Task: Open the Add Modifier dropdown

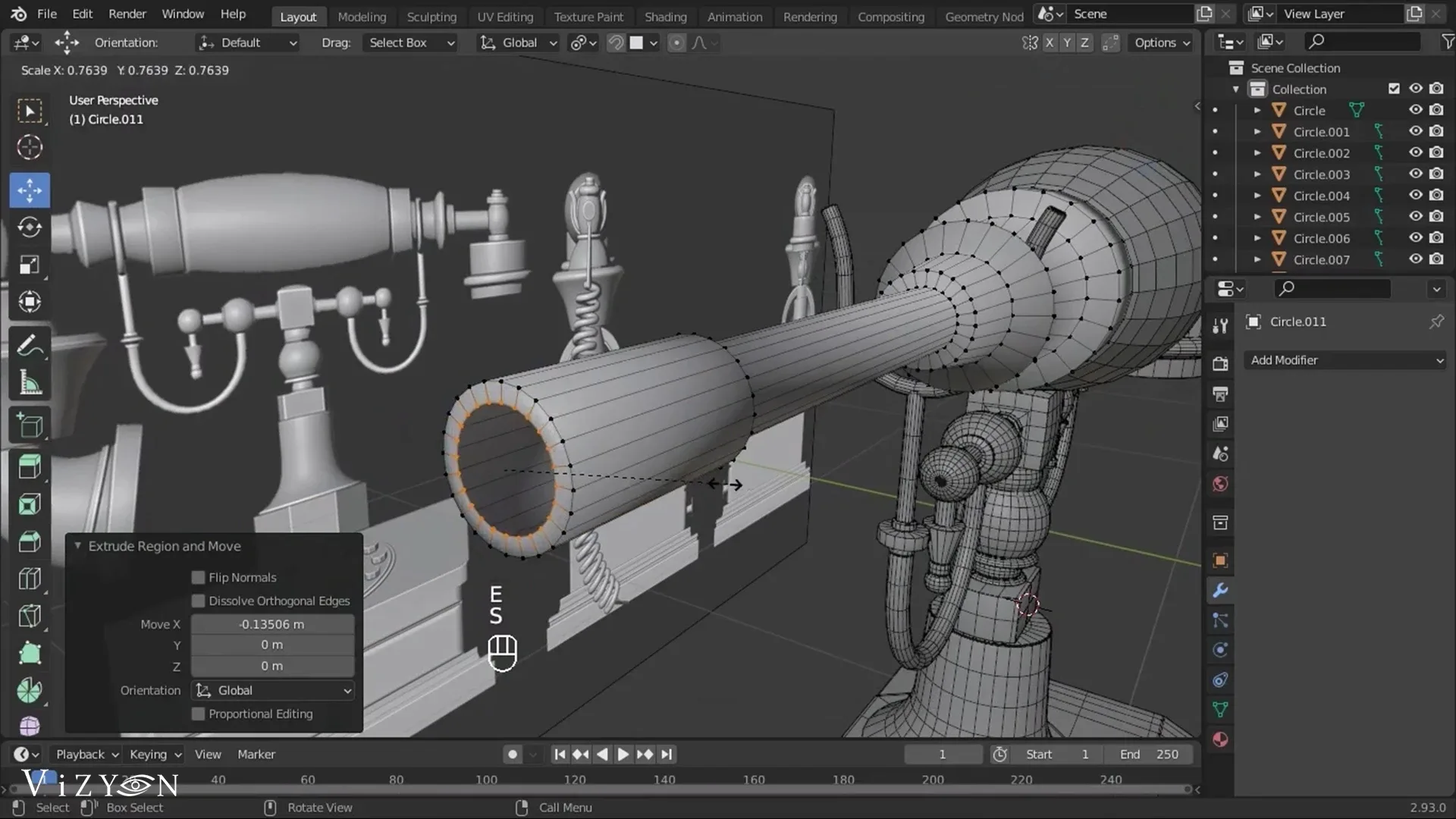Action: pyautogui.click(x=1345, y=360)
